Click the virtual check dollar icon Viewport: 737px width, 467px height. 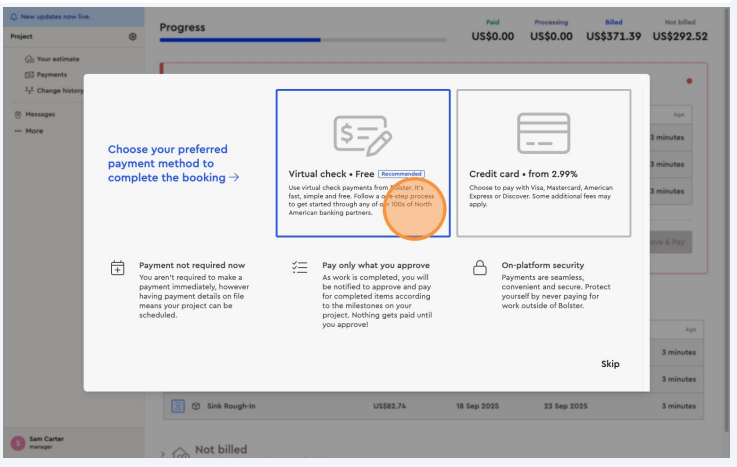362,133
